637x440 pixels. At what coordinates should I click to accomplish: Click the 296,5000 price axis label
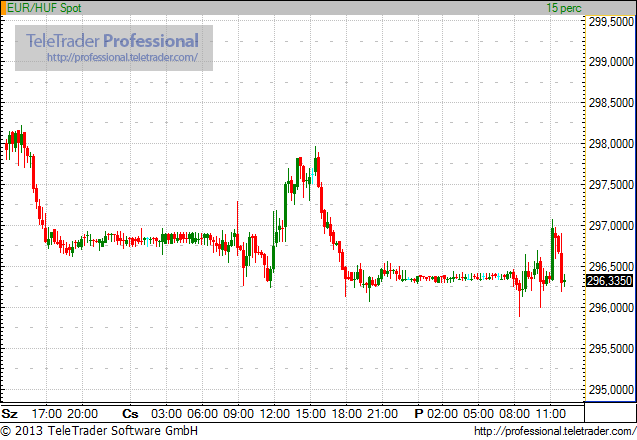611,267
